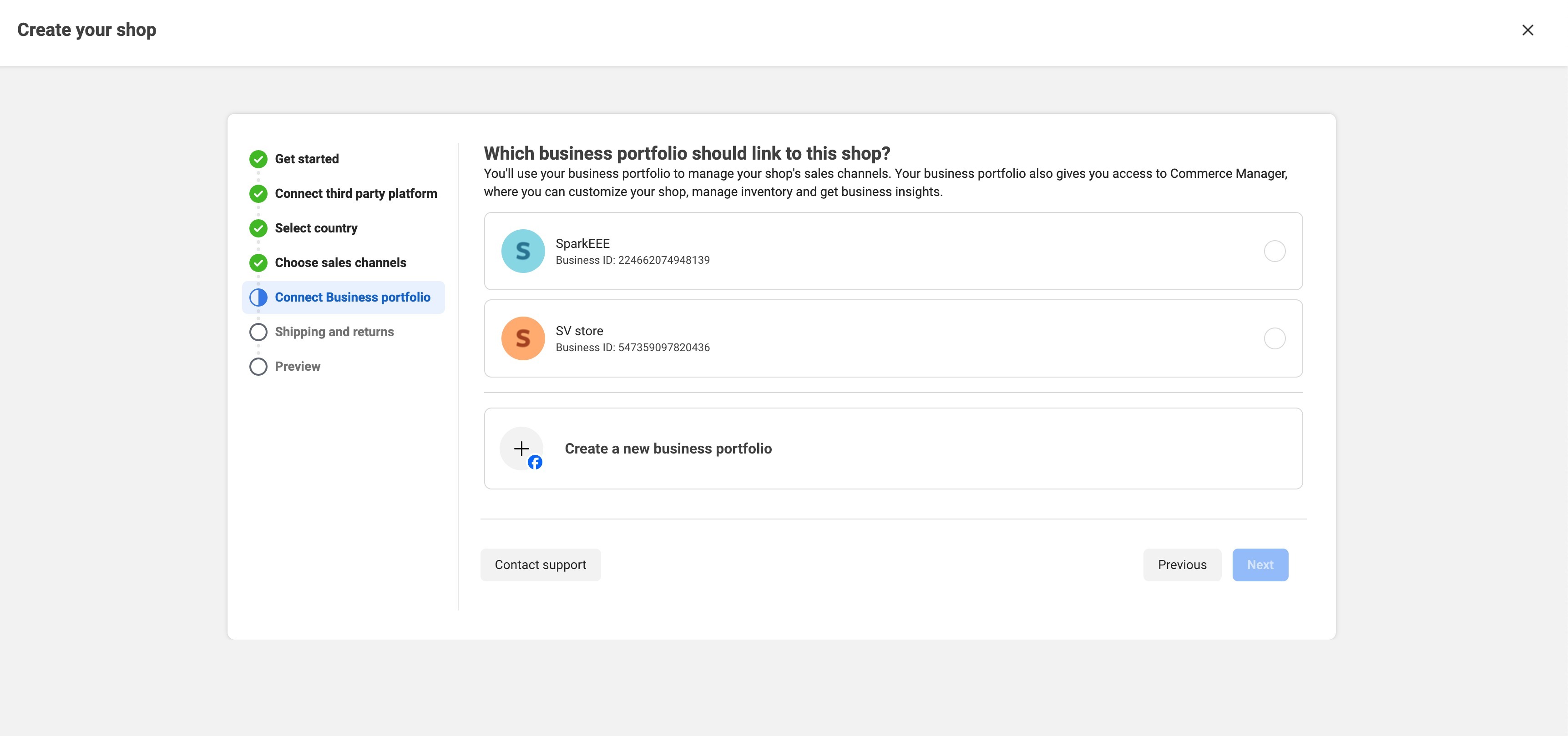Click the Next button

coord(1259,565)
